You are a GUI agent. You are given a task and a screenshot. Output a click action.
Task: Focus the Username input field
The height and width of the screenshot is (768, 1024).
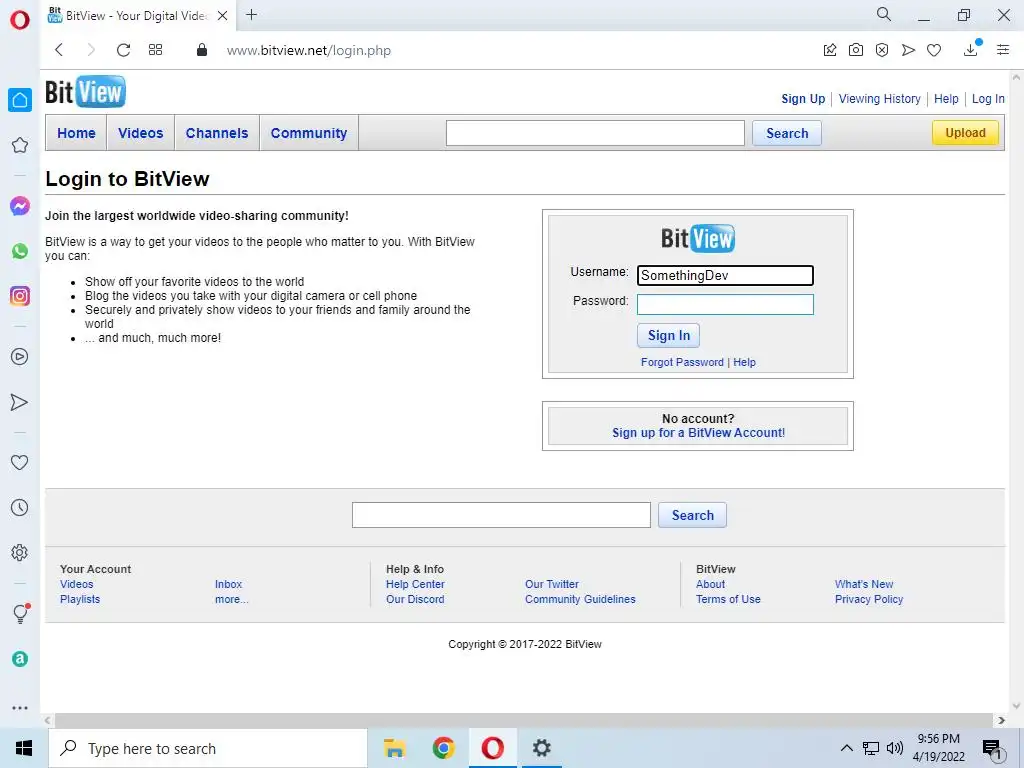point(725,276)
